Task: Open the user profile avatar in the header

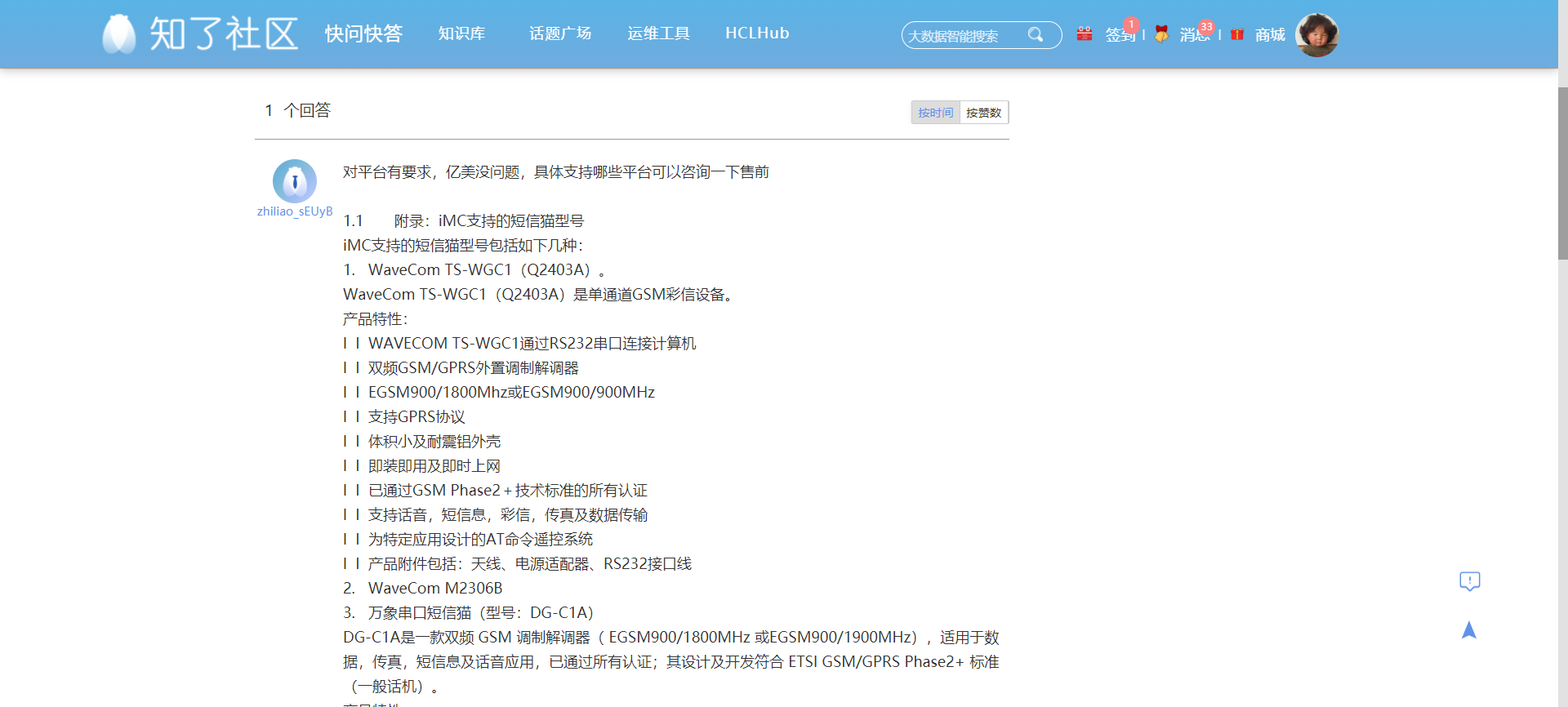Action: [1317, 35]
